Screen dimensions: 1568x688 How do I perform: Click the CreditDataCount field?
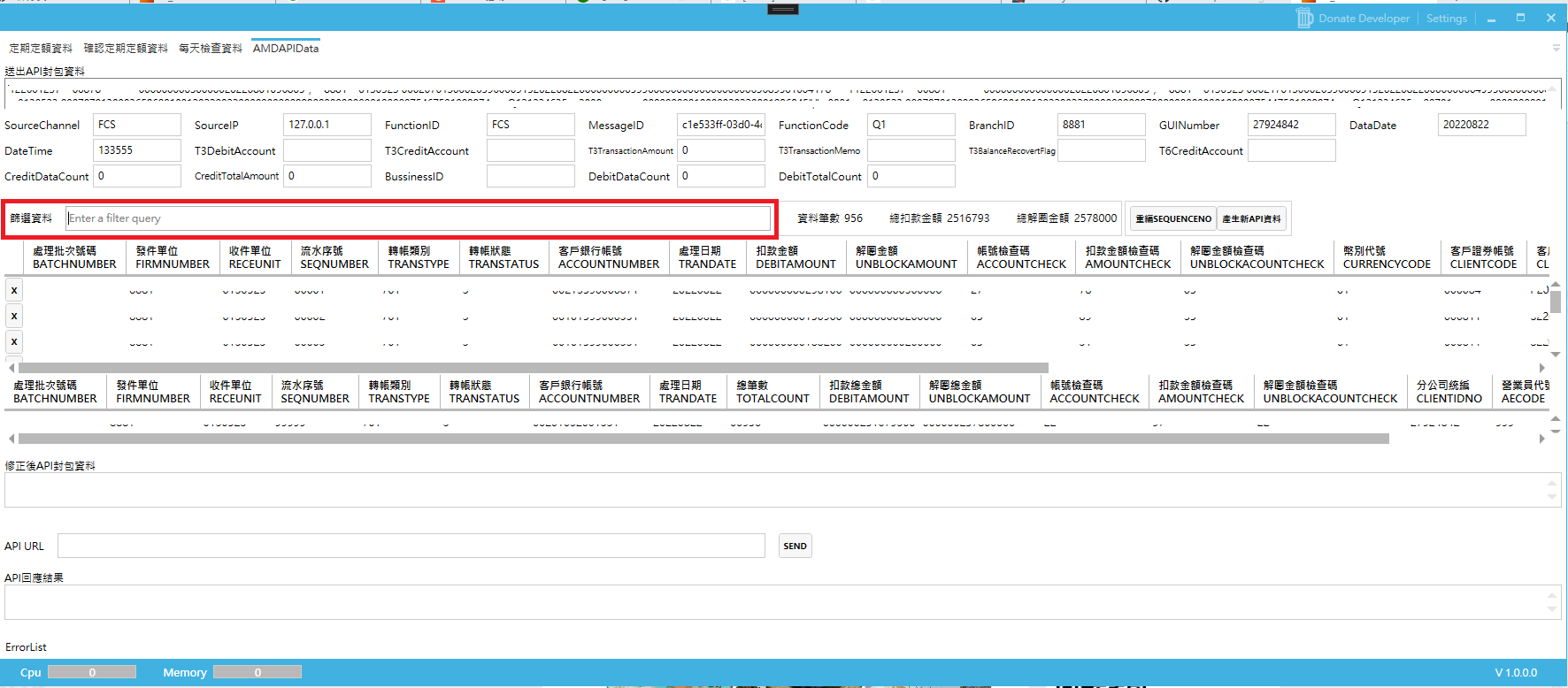point(137,176)
